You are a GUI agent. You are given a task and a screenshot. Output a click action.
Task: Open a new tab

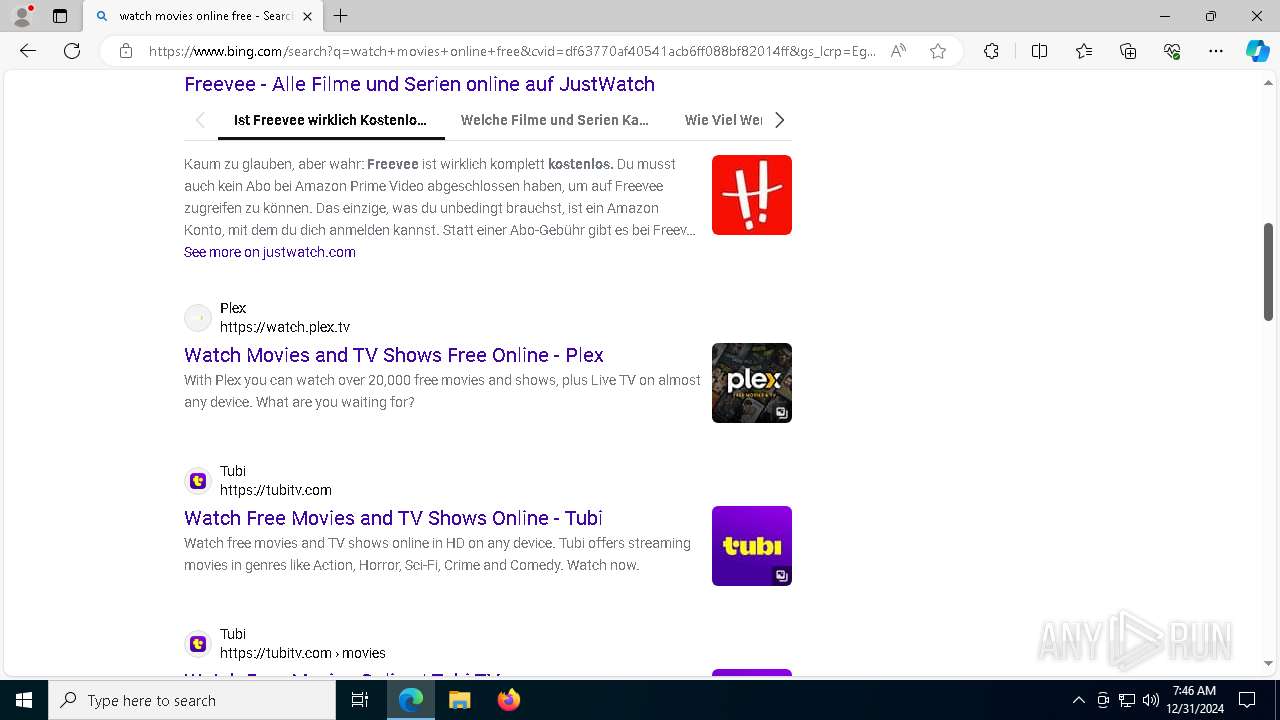click(340, 16)
